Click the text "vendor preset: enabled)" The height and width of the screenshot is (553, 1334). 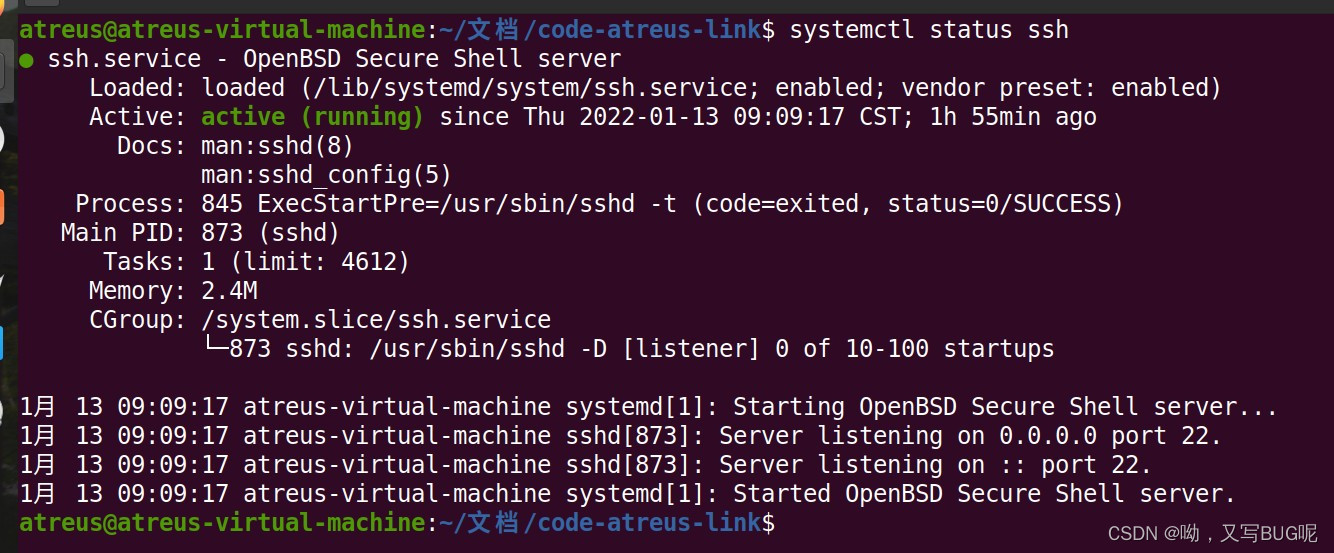click(1060, 88)
